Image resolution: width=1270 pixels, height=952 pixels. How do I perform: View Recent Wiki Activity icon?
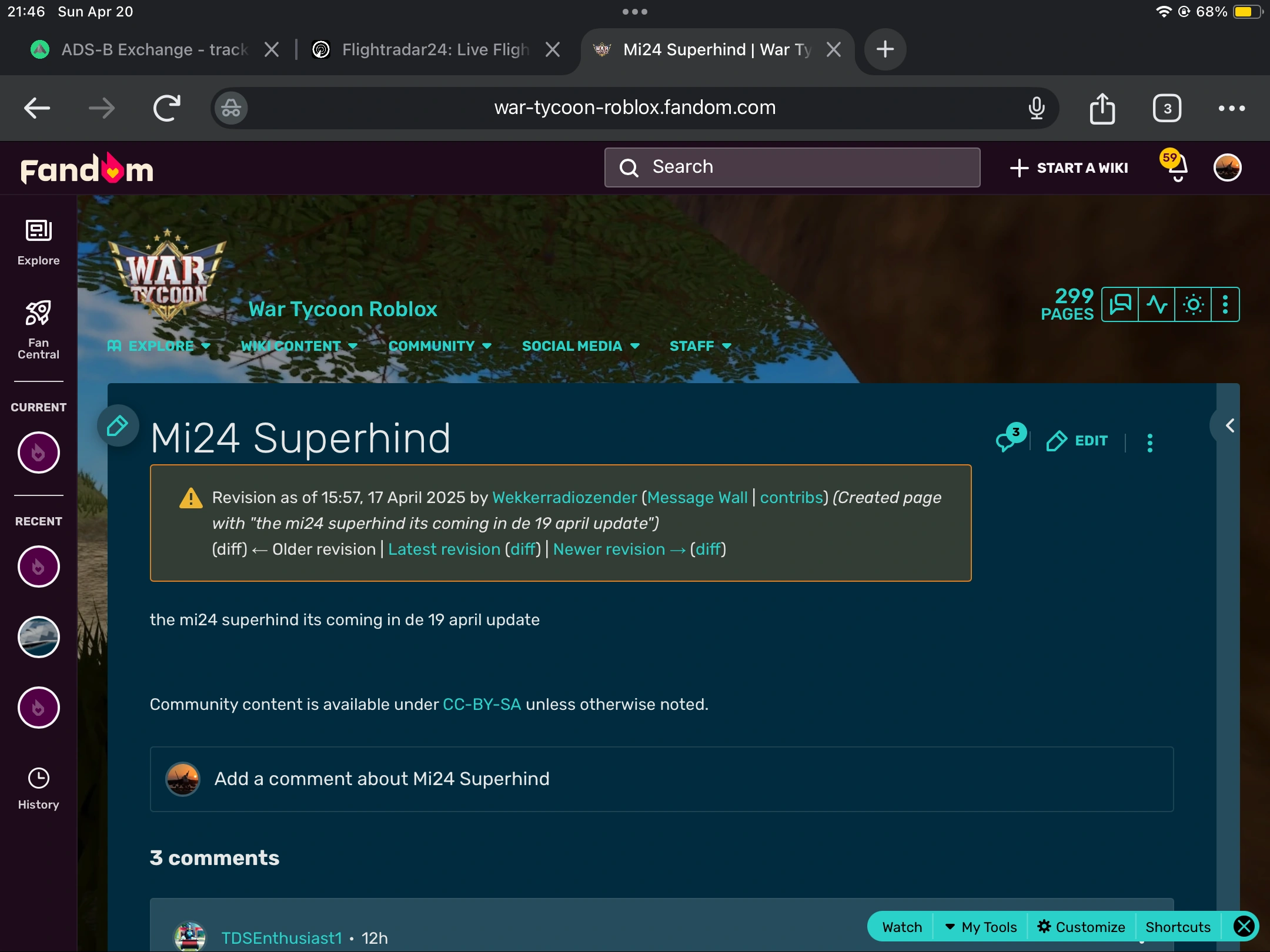pos(1157,304)
